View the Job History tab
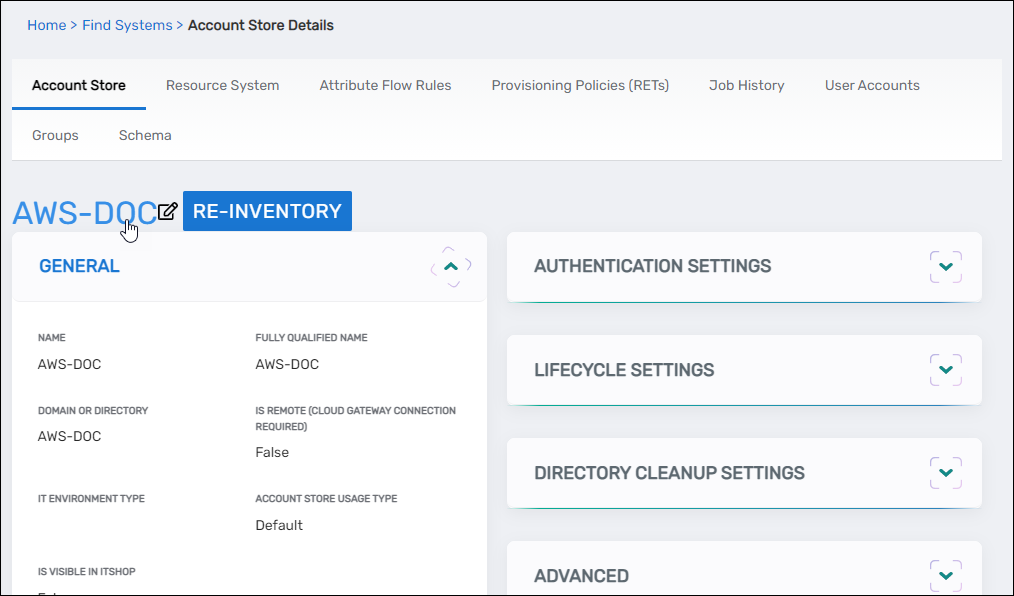This screenshot has width=1014, height=596. coord(746,85)
